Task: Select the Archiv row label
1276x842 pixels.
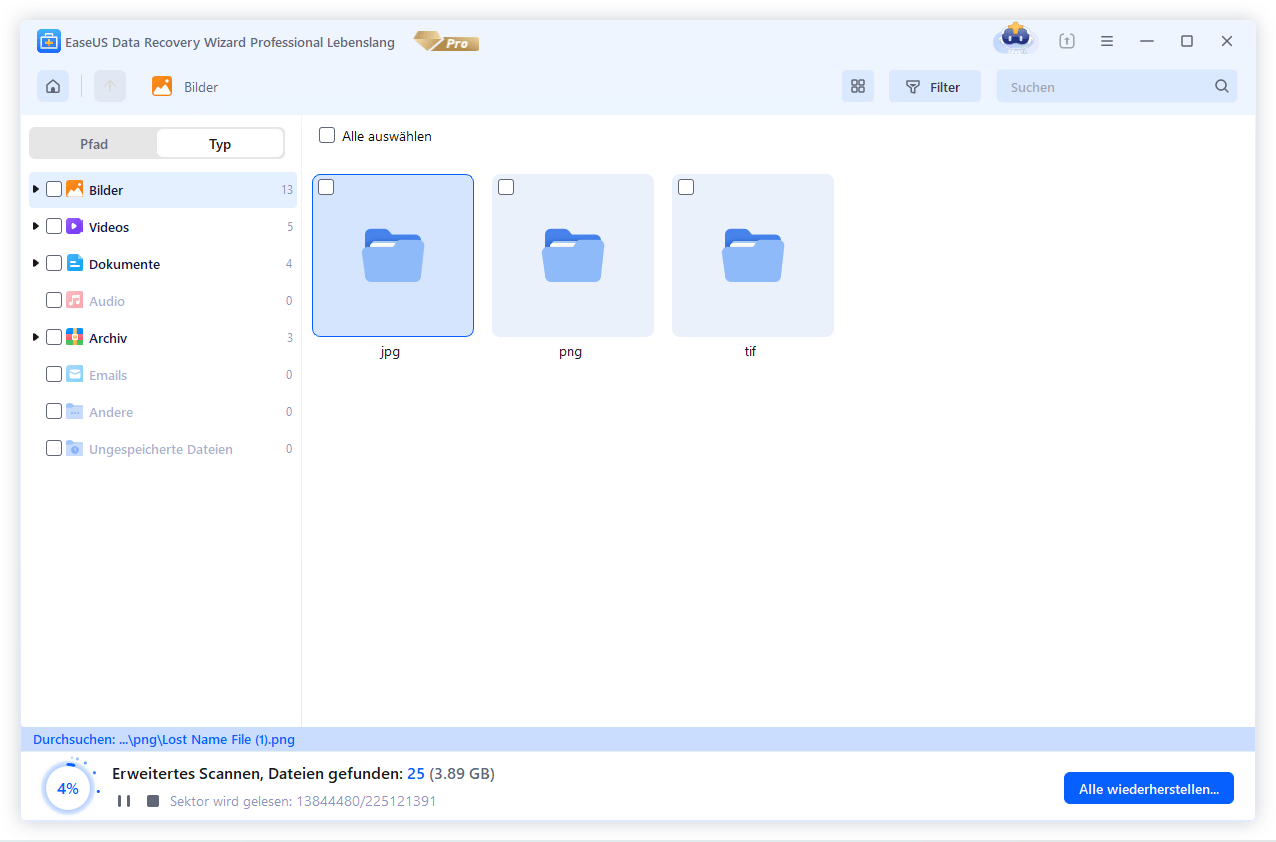Action: tap(108, 338)
